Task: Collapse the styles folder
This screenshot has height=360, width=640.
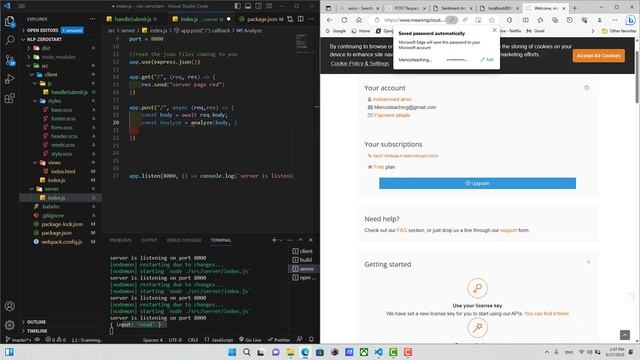Action: click(x=60, y=101)
